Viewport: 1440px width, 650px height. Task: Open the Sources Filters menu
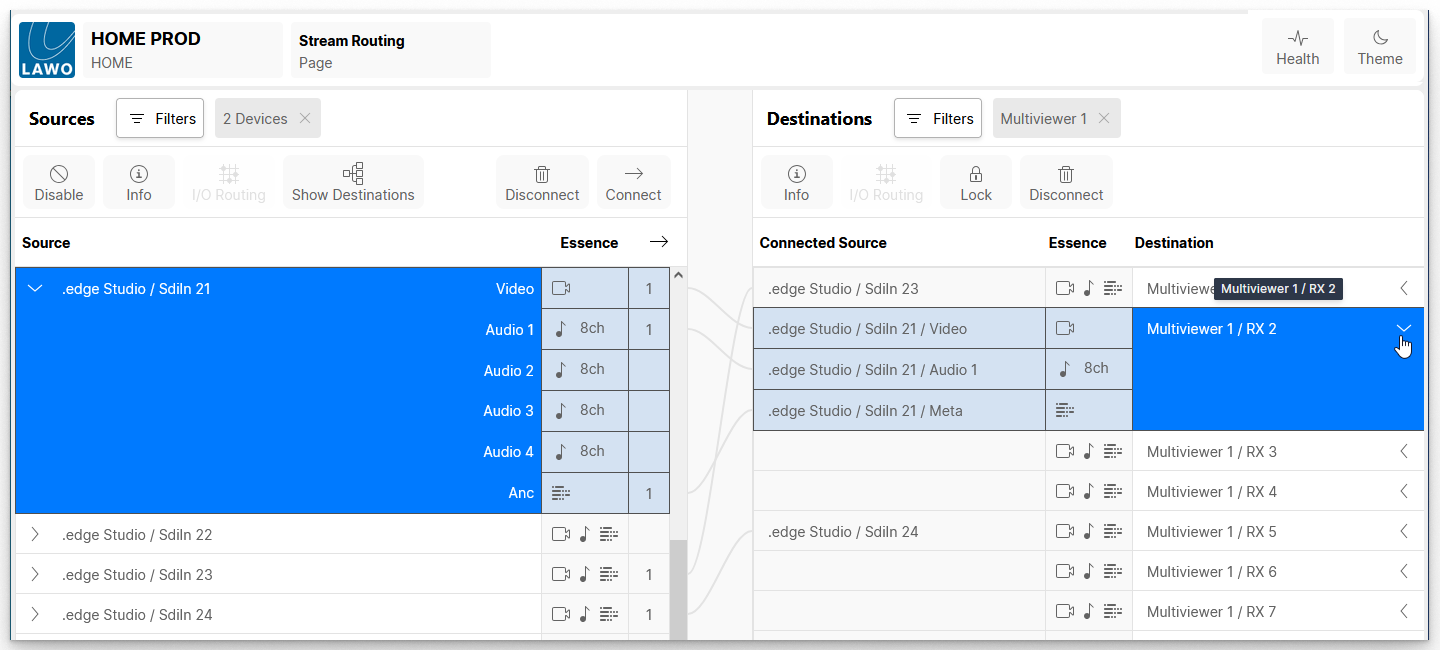tap(160, 118)
